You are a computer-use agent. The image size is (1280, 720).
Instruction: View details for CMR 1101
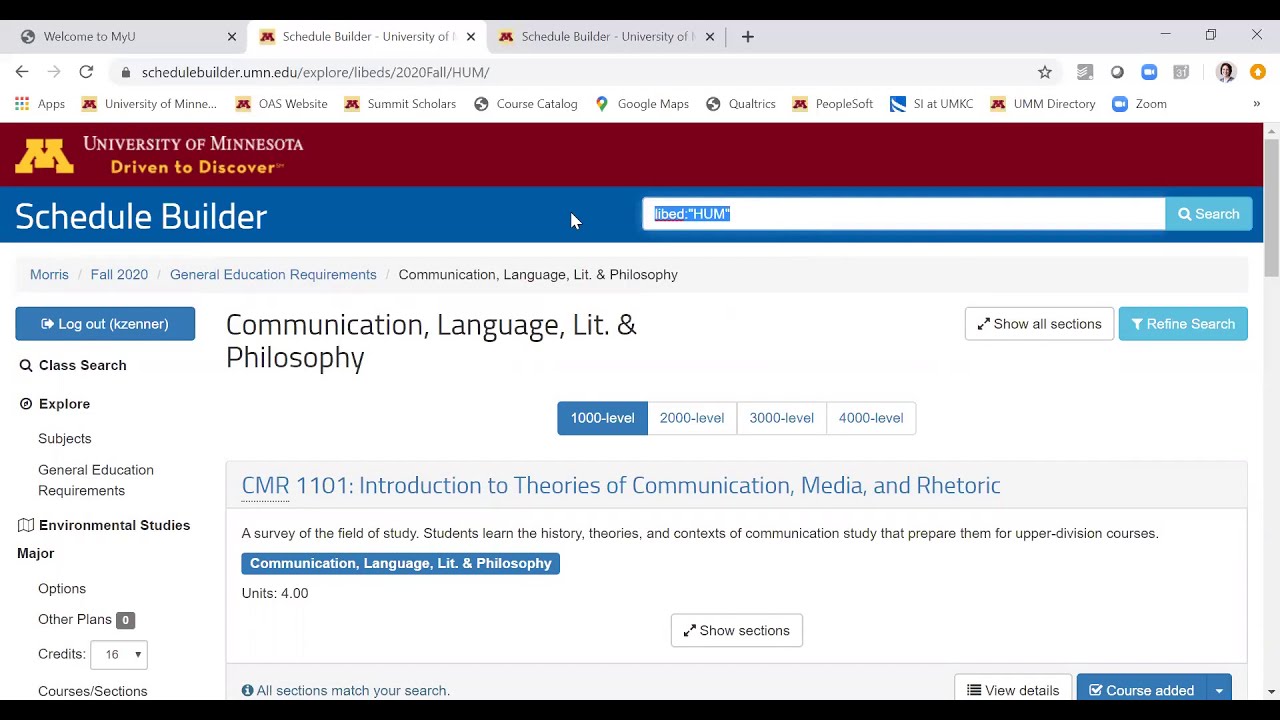click(1013, 690)
